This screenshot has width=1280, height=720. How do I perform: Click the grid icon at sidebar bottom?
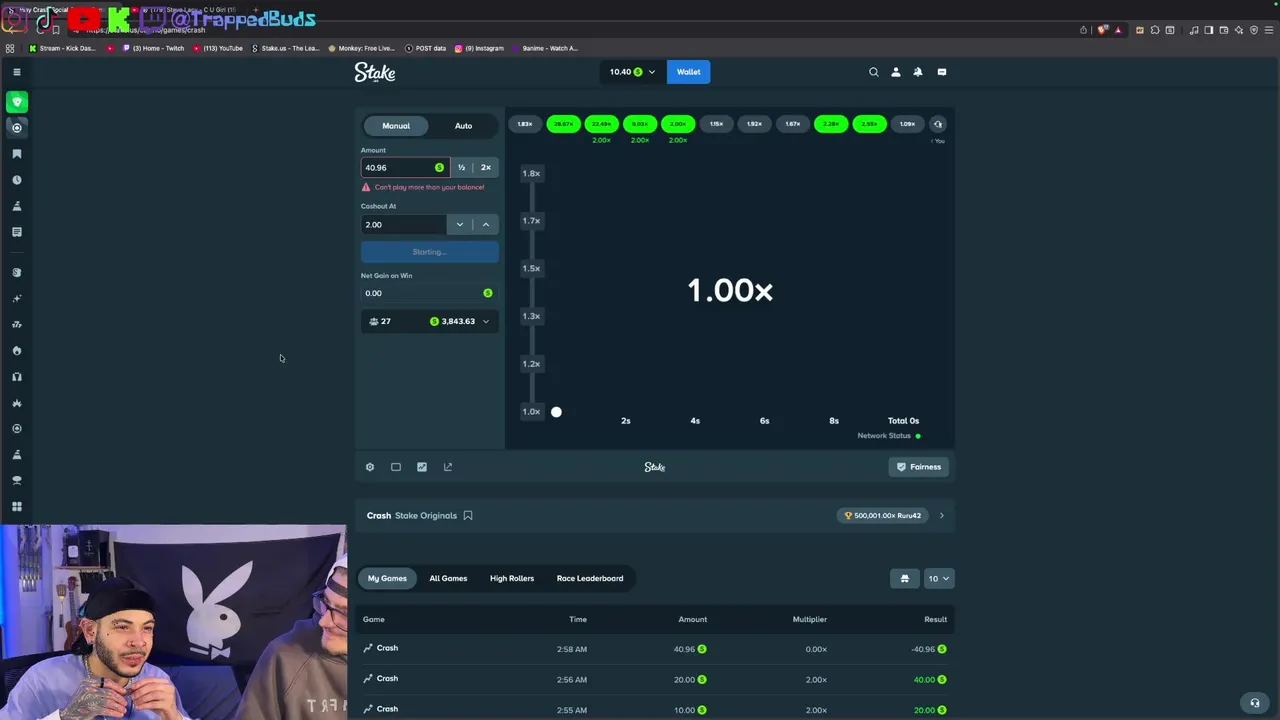click(17, 507)
